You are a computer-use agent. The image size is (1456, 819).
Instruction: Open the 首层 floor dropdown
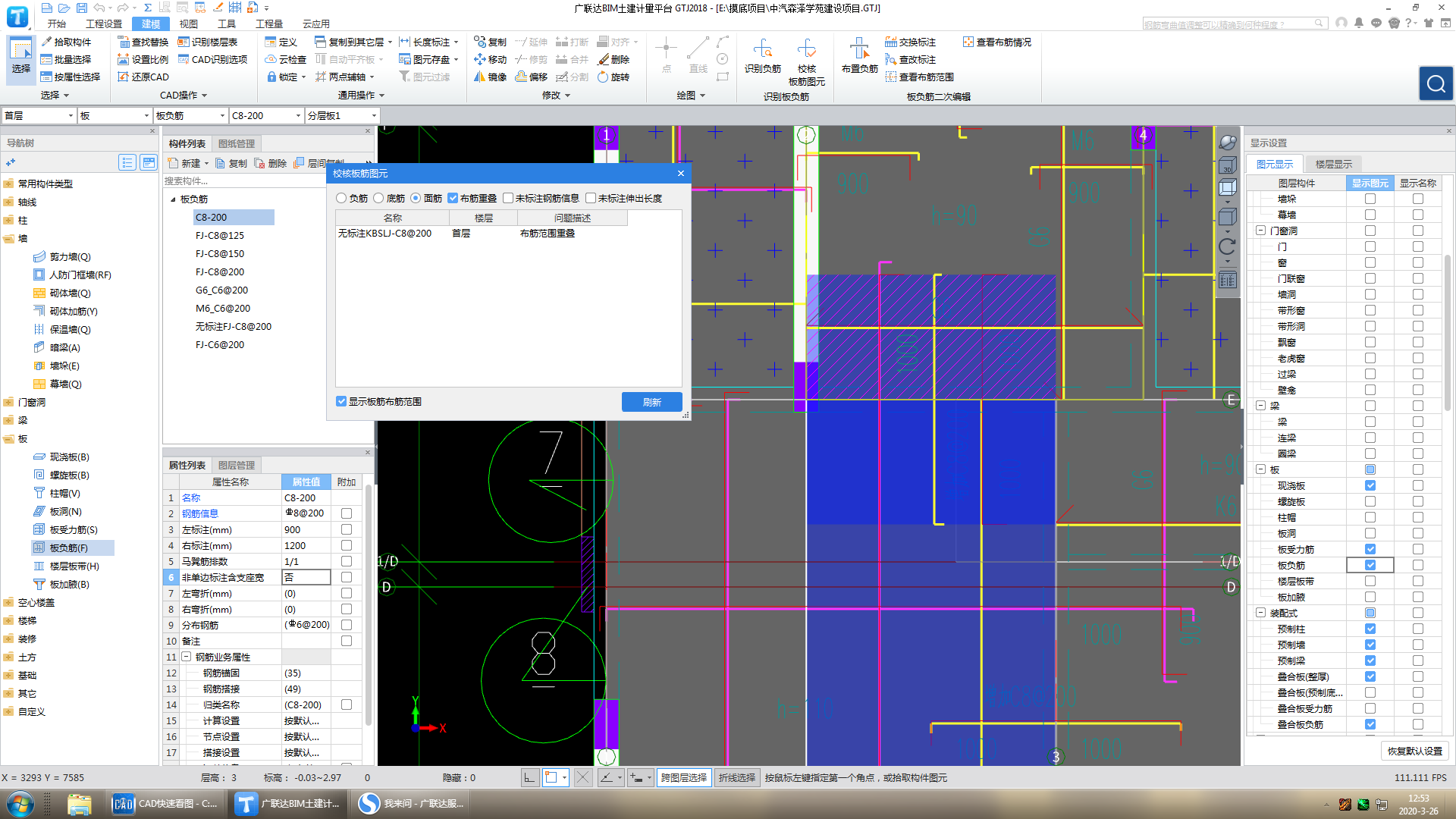click(x=38, y=115)
